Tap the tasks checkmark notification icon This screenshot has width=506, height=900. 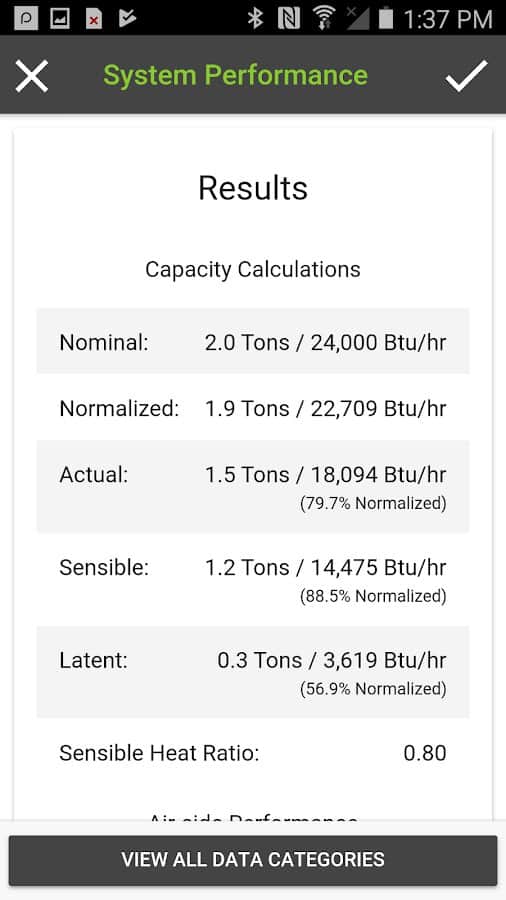click(127, 18)
